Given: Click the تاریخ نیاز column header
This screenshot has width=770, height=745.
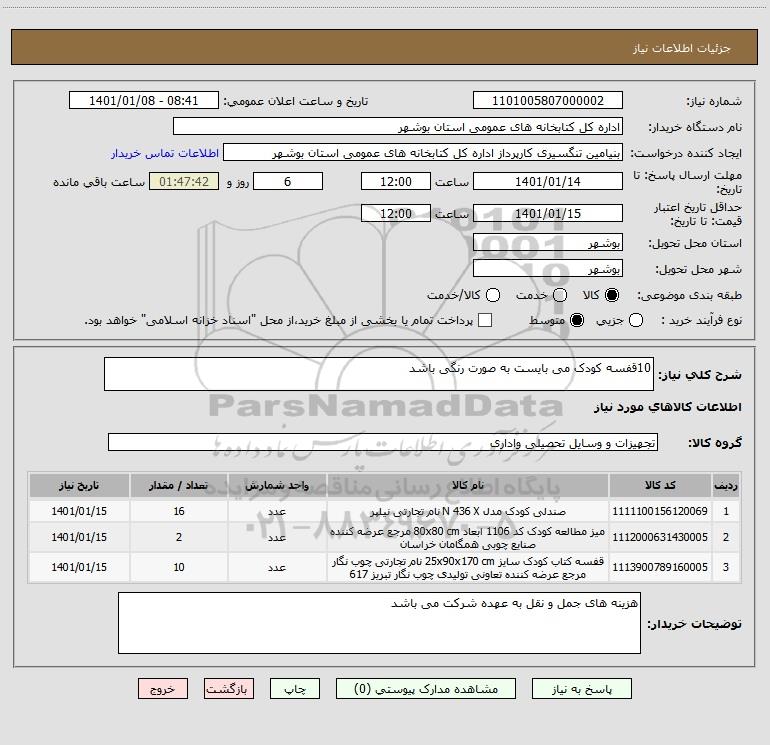Looking at the screenshot, I should [79, 485].
